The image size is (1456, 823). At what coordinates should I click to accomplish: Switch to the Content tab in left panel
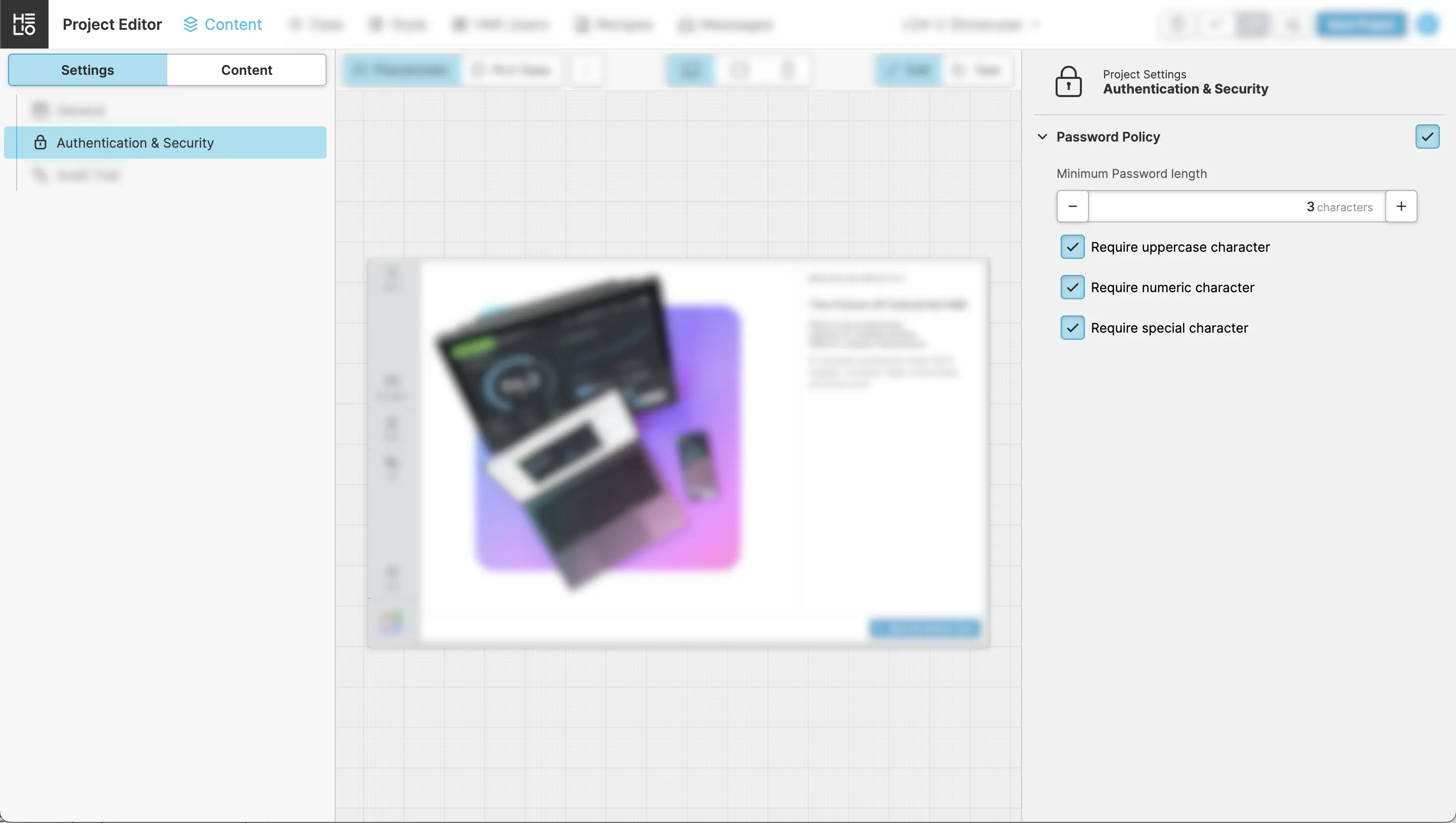(x=246, y=70)
